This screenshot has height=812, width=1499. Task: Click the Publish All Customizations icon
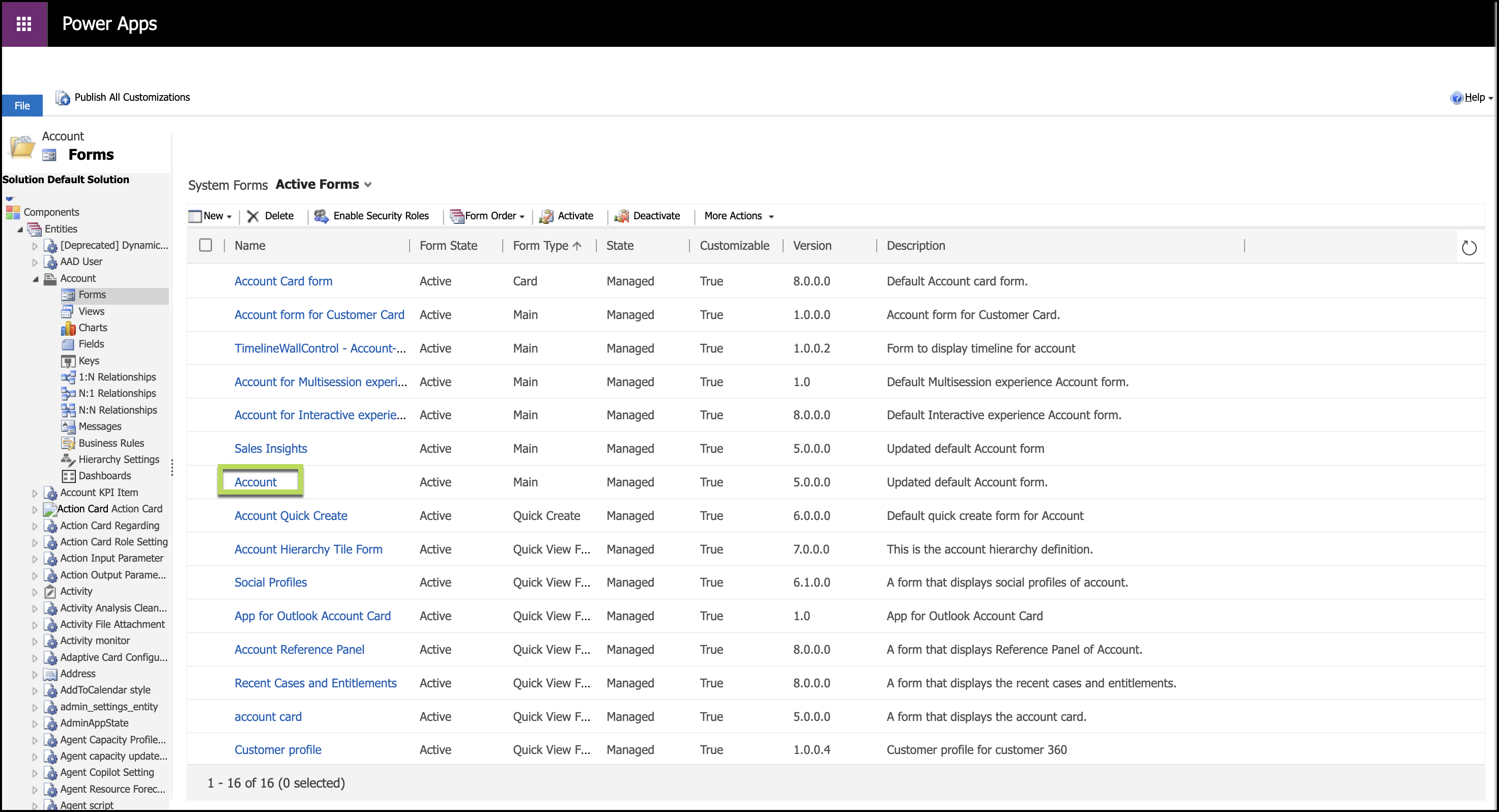coord(62,98)
